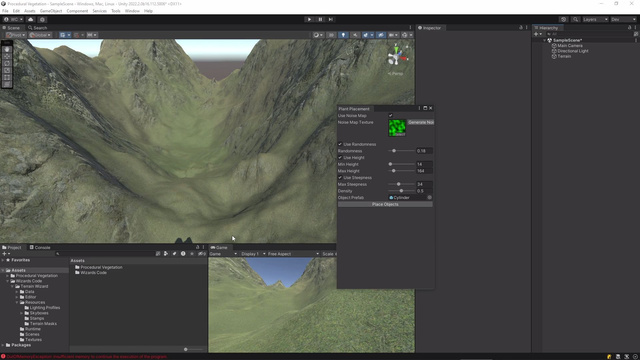This screenshot has width=640, height=360.
Task: Open the cloud services icon
Action: [x=31, y=19]
